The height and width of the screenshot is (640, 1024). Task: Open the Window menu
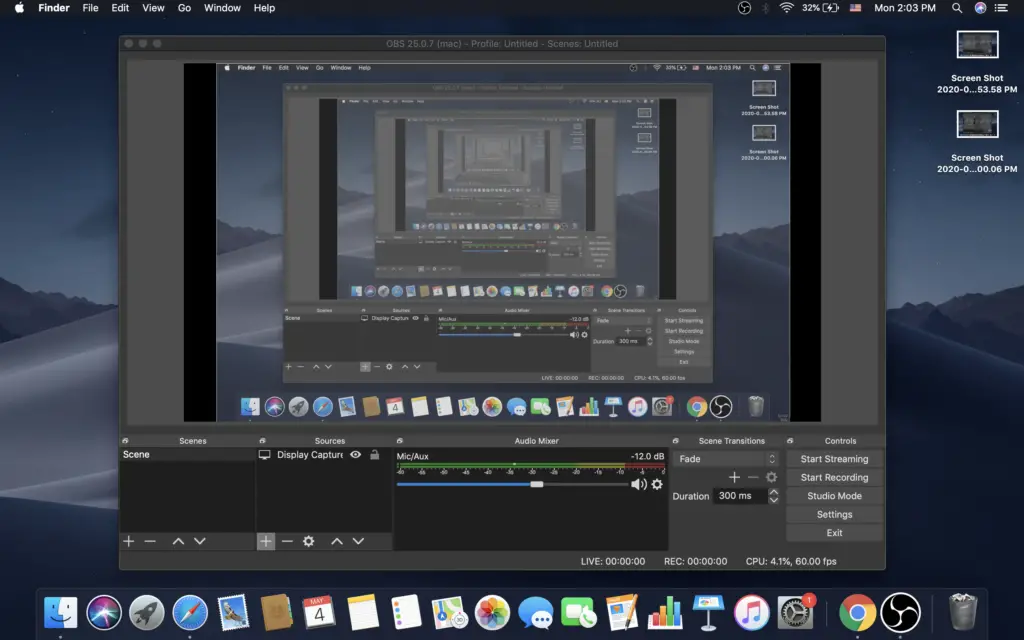[x=222, y=8]
